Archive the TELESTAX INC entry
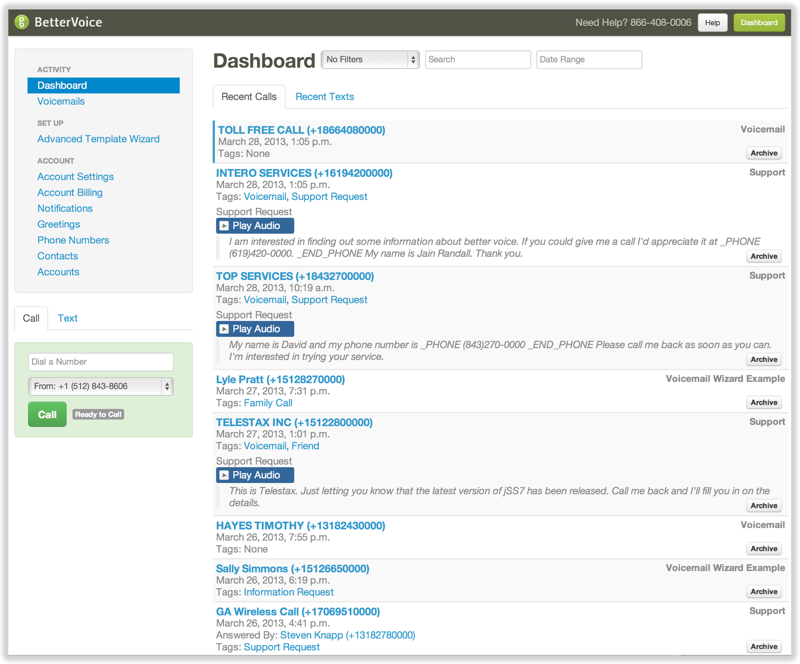 click(764, 505)
